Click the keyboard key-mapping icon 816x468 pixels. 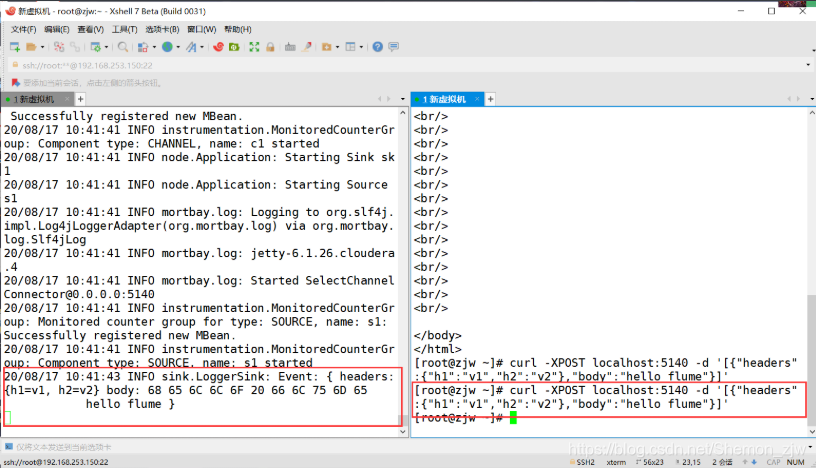pos(290,47)
